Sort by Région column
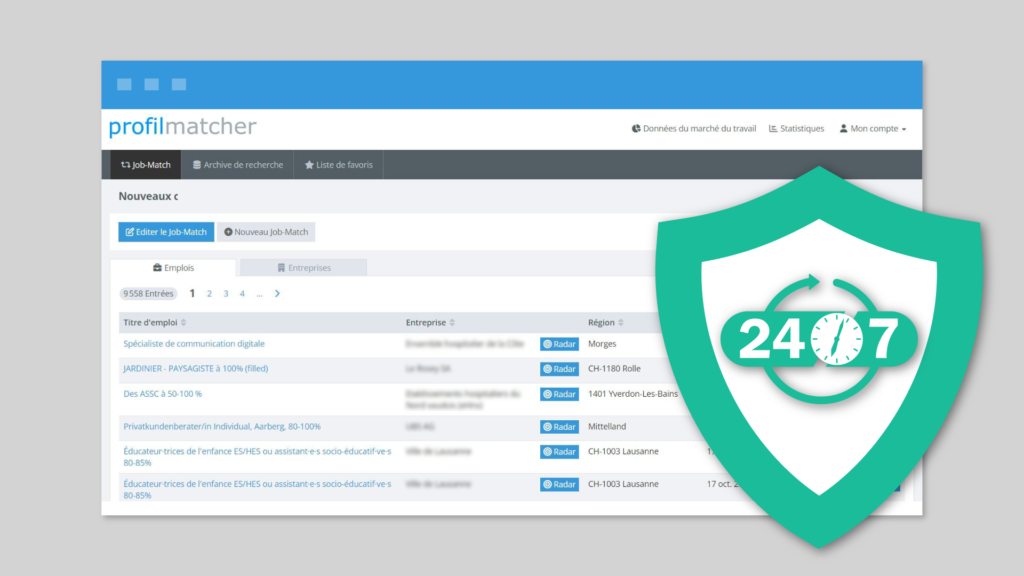The height and width of the screenshot is (576, 1024). tap(606, 322)
